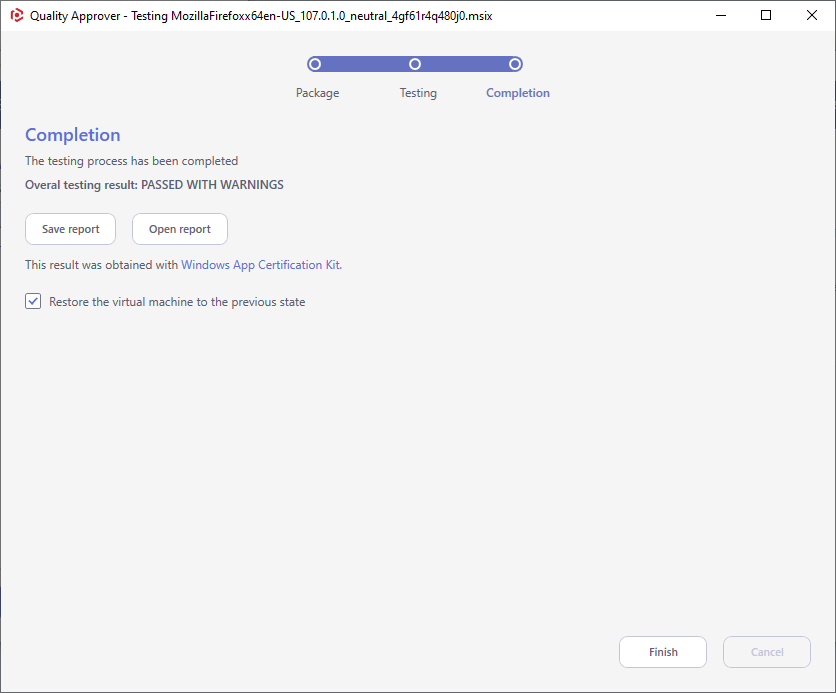Image resolution: width=836 pixels, height=693 pixels.
Task: Minimize the Quality Approver window
Action: [x=721, y=15]
